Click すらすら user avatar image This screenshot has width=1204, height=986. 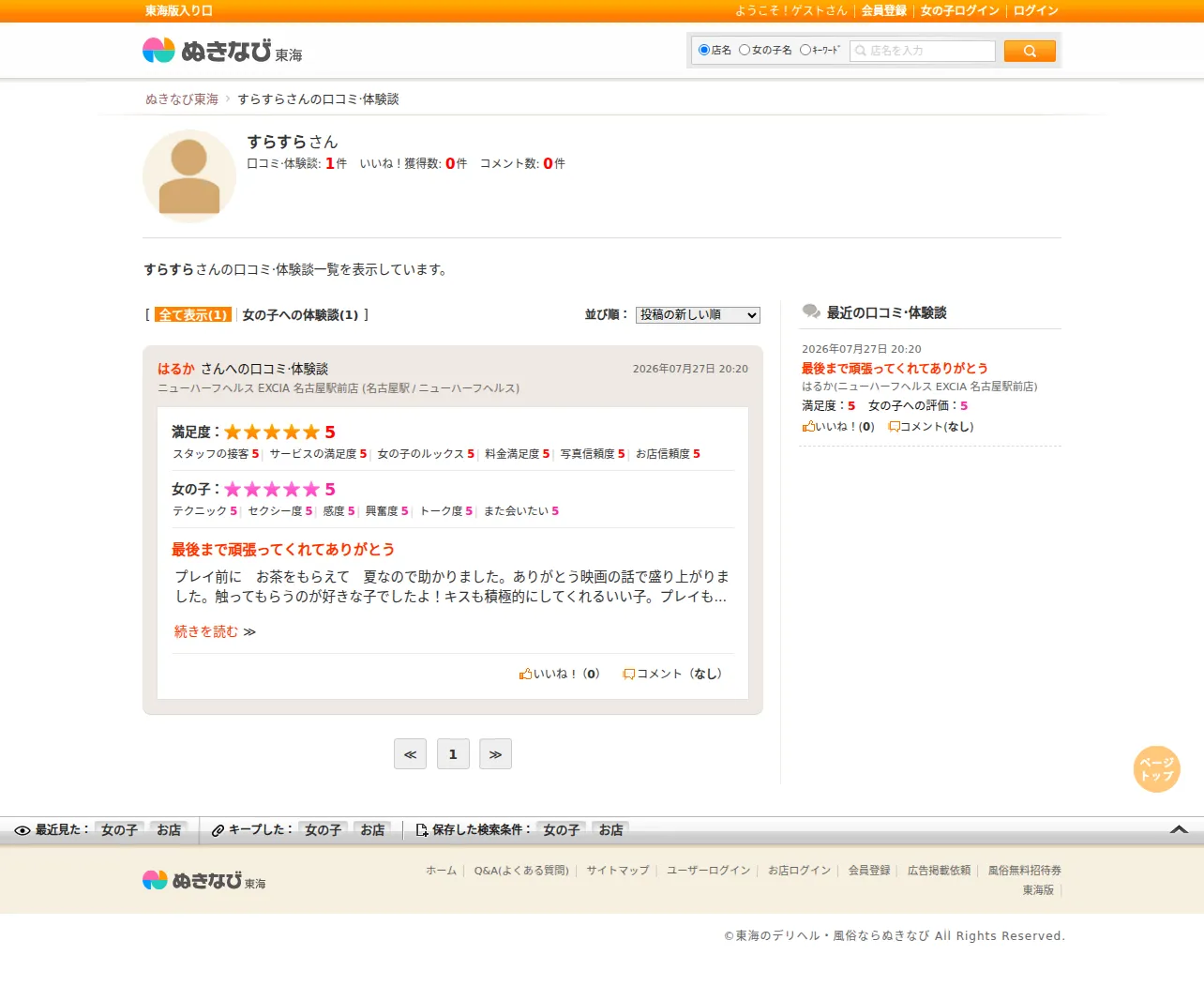tap(189, 176)
